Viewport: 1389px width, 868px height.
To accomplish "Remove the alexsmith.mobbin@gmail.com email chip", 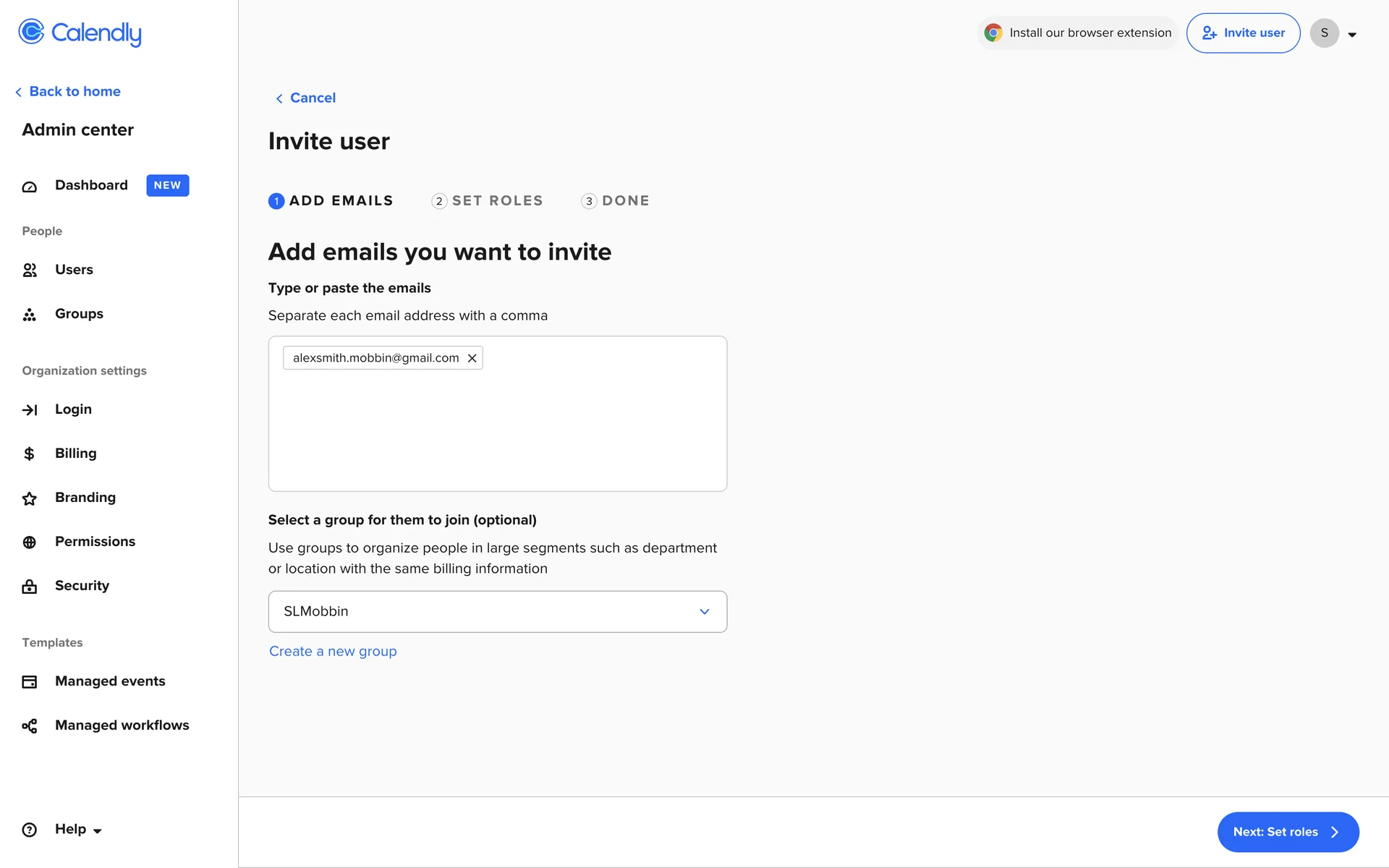I will 472,358.
